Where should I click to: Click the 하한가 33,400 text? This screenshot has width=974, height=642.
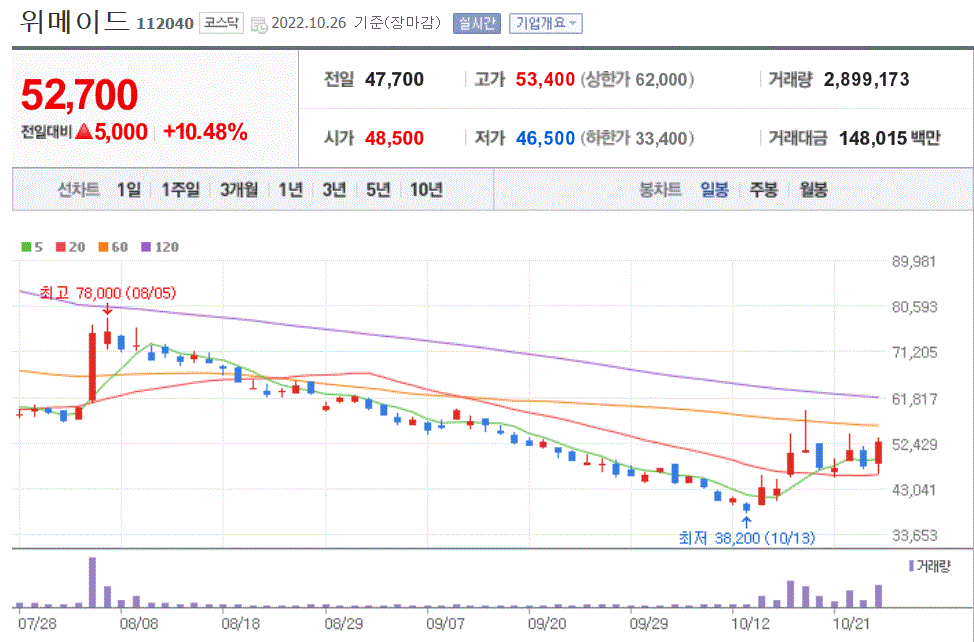click(x=637, y=138)
